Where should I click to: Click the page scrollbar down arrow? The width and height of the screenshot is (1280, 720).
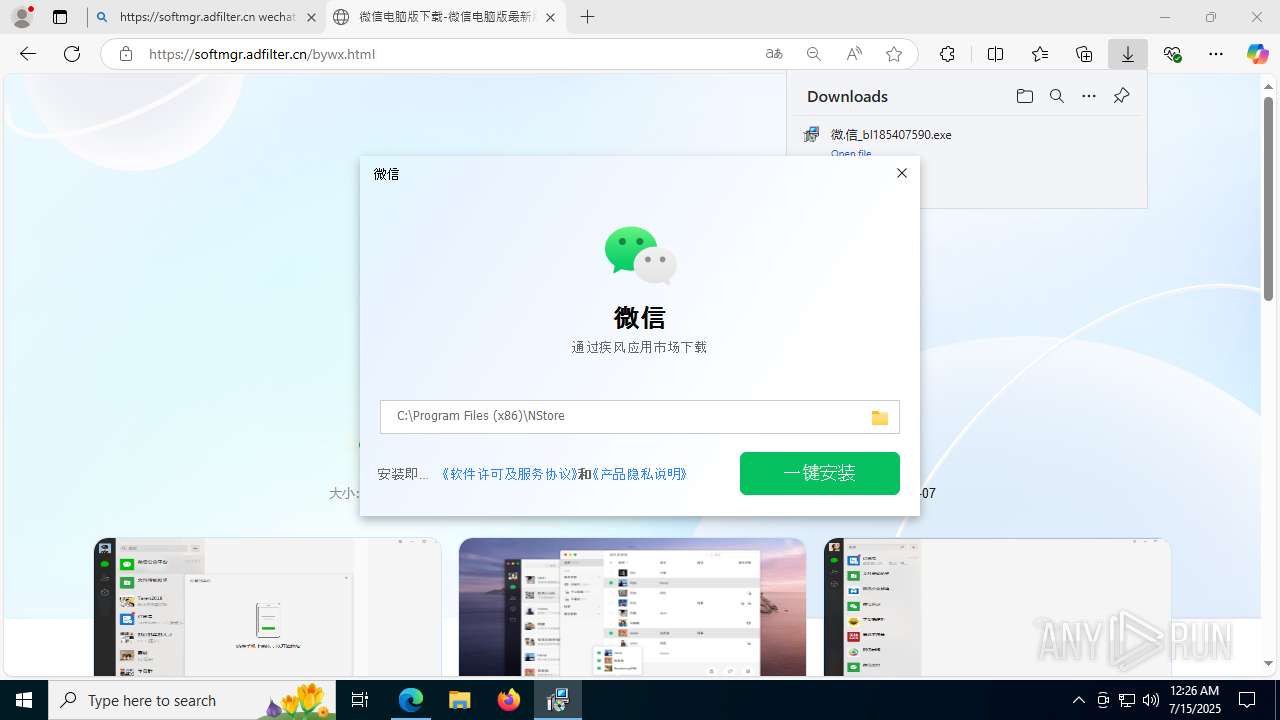coord(1268,663)
